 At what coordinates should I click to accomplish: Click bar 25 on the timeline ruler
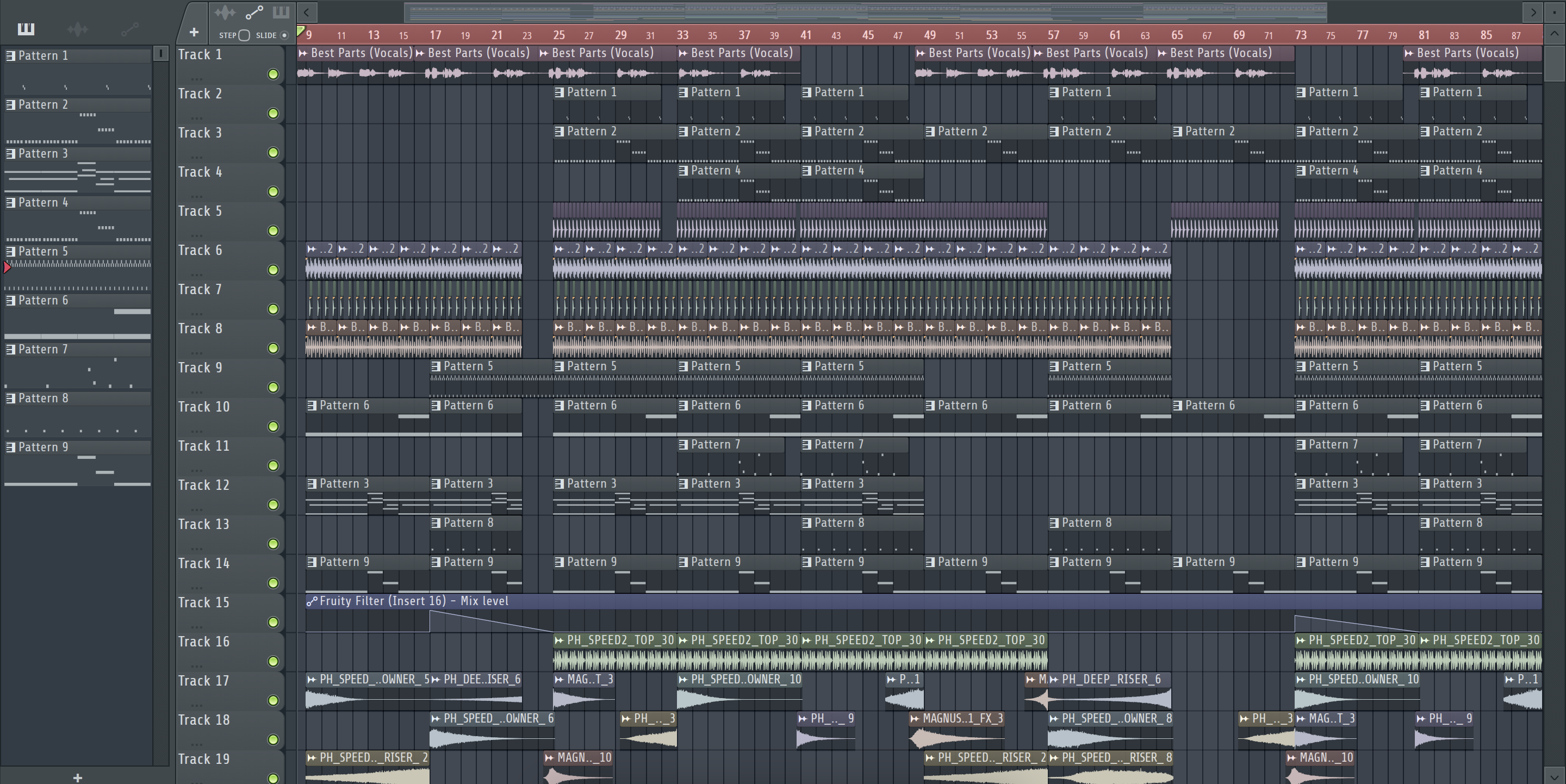click(x=558, y=35)
